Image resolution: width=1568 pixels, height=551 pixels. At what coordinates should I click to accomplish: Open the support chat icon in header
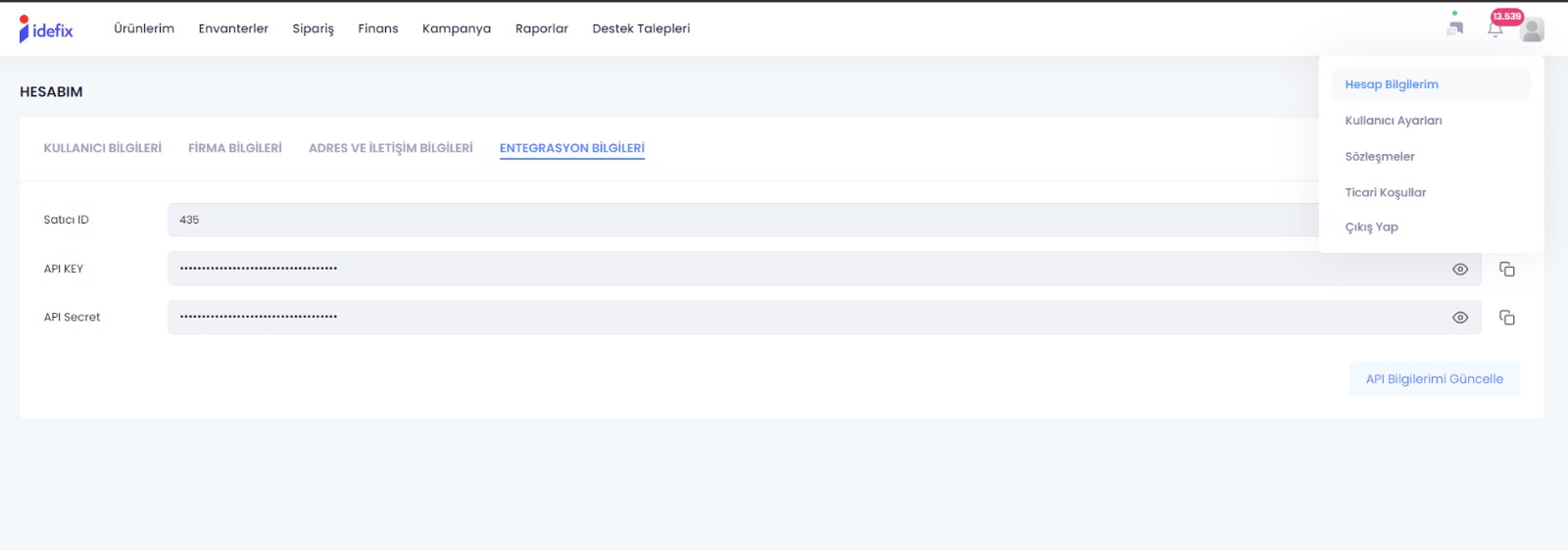tap(1455, 26)
